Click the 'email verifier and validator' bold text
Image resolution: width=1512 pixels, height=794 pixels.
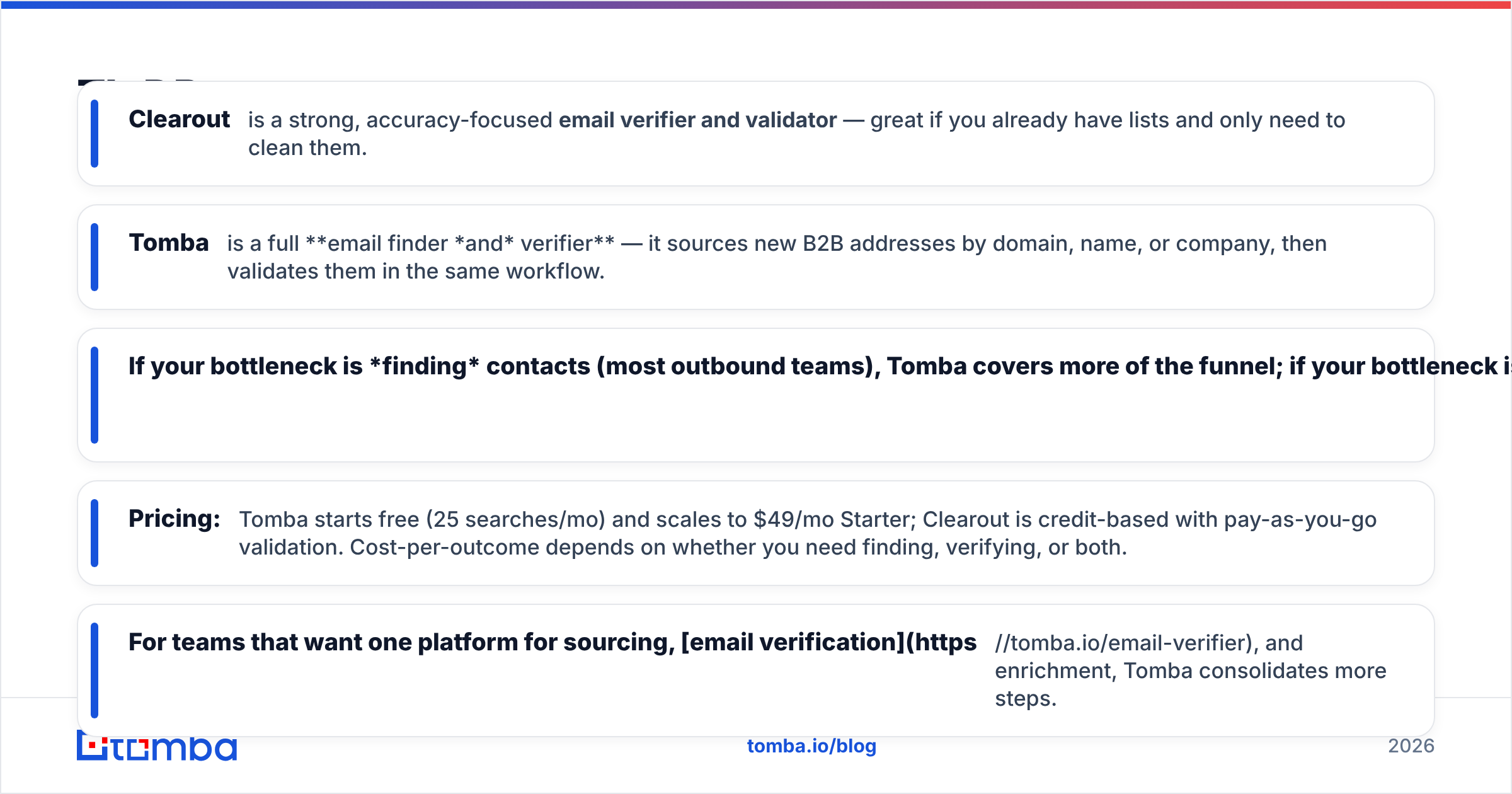pos(697,120)
